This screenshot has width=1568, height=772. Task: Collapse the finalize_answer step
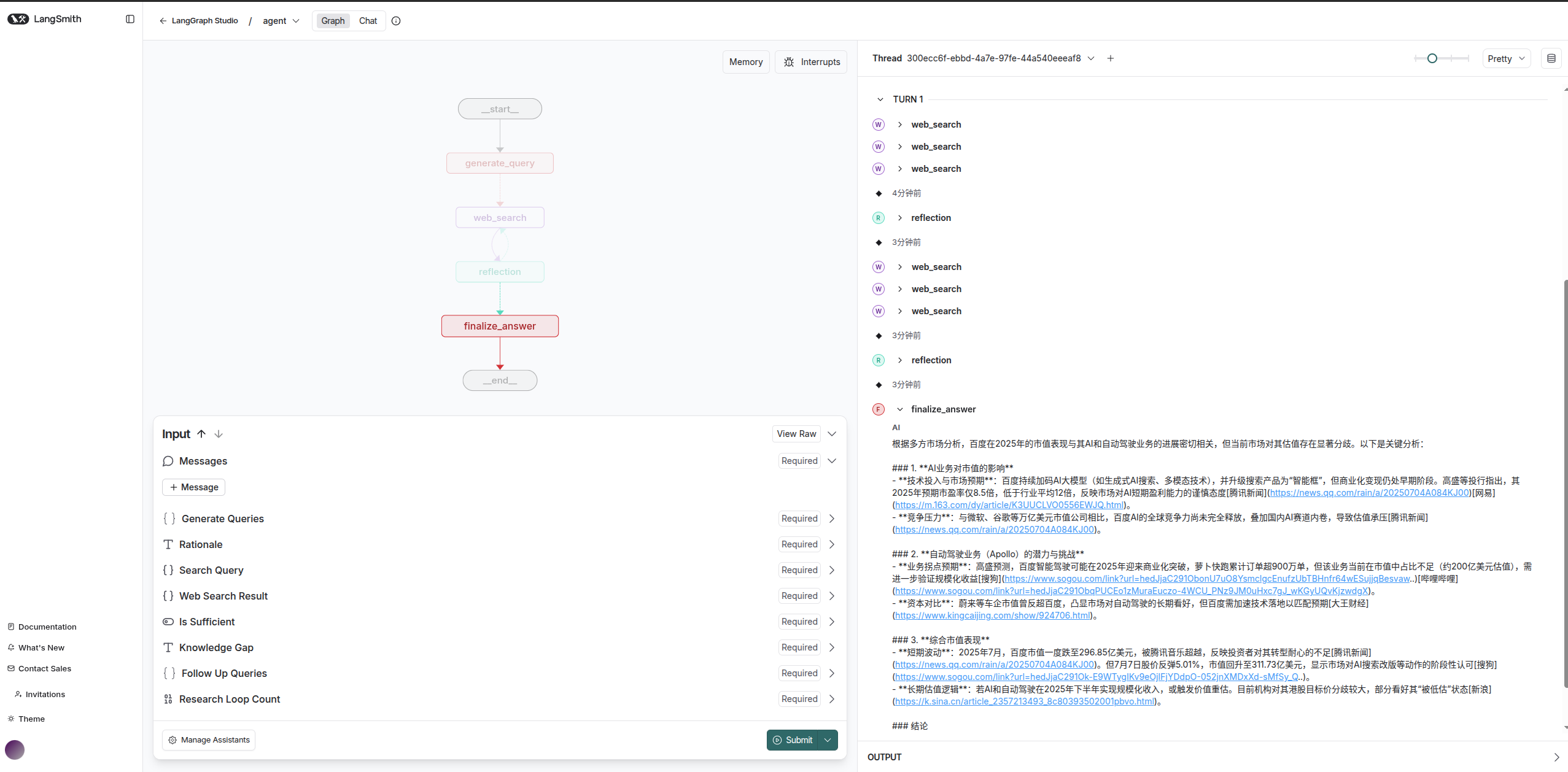coord(900,409)
